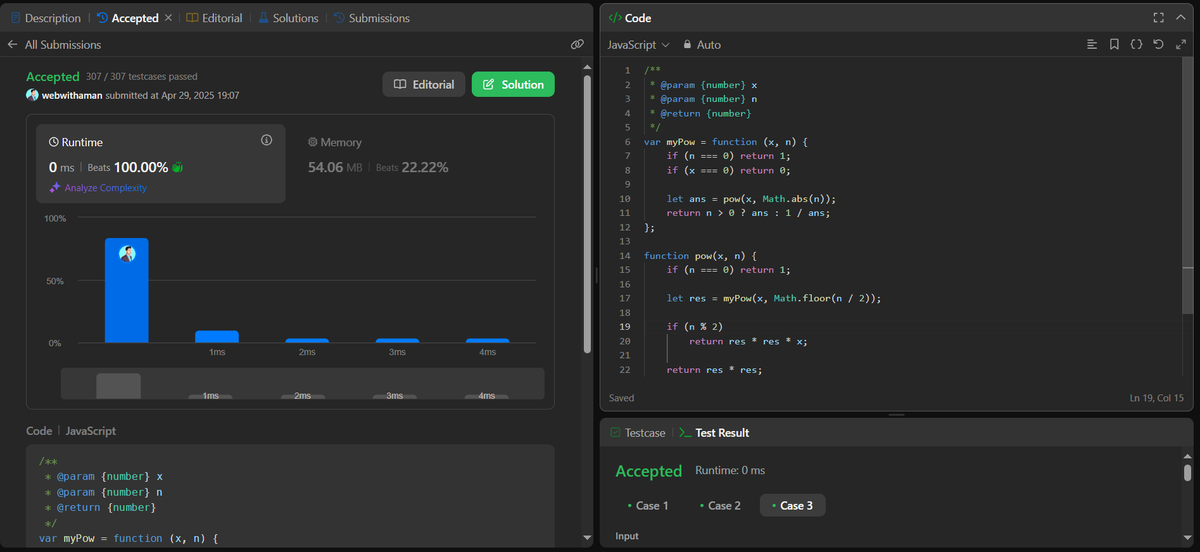
Task: Open the Test Result tab
Action: pos(714,433)
